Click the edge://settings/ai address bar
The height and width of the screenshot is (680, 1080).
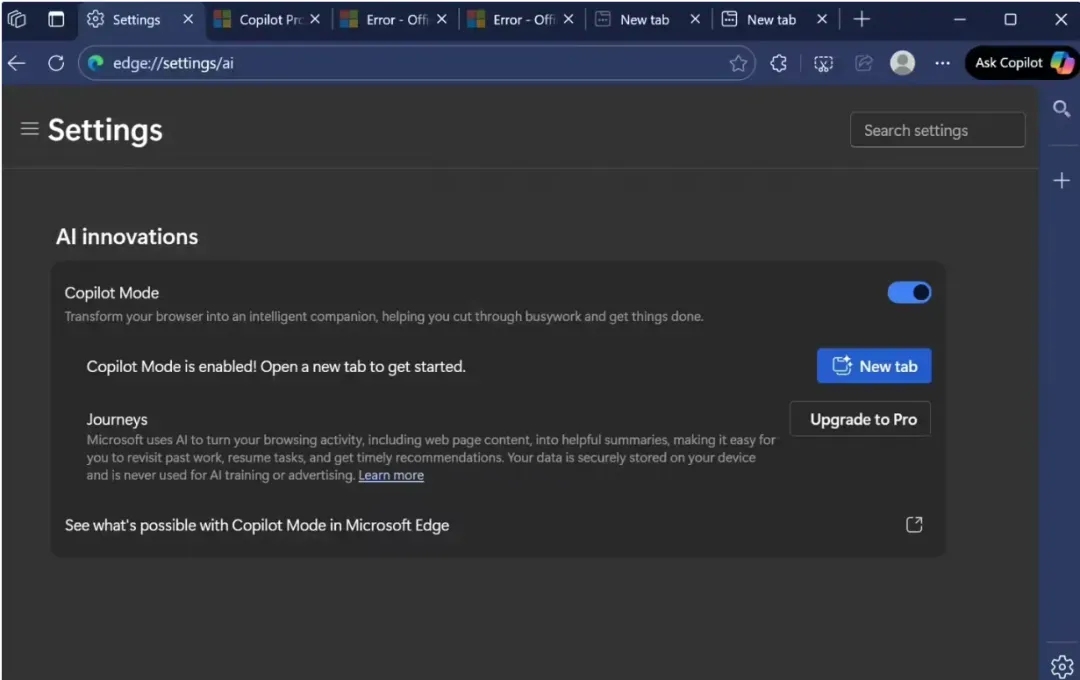pos(417,63)
